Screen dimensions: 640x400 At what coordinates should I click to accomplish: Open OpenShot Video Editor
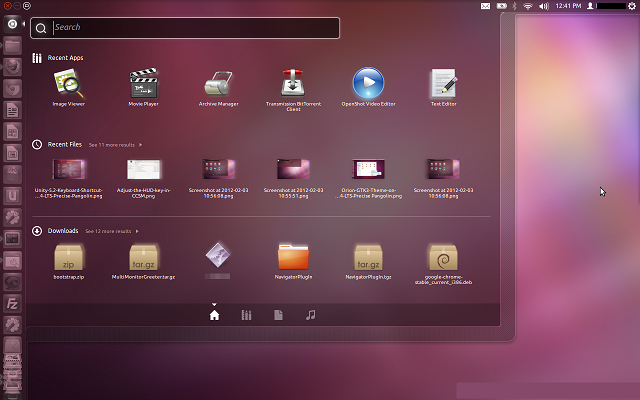point(368,84)
